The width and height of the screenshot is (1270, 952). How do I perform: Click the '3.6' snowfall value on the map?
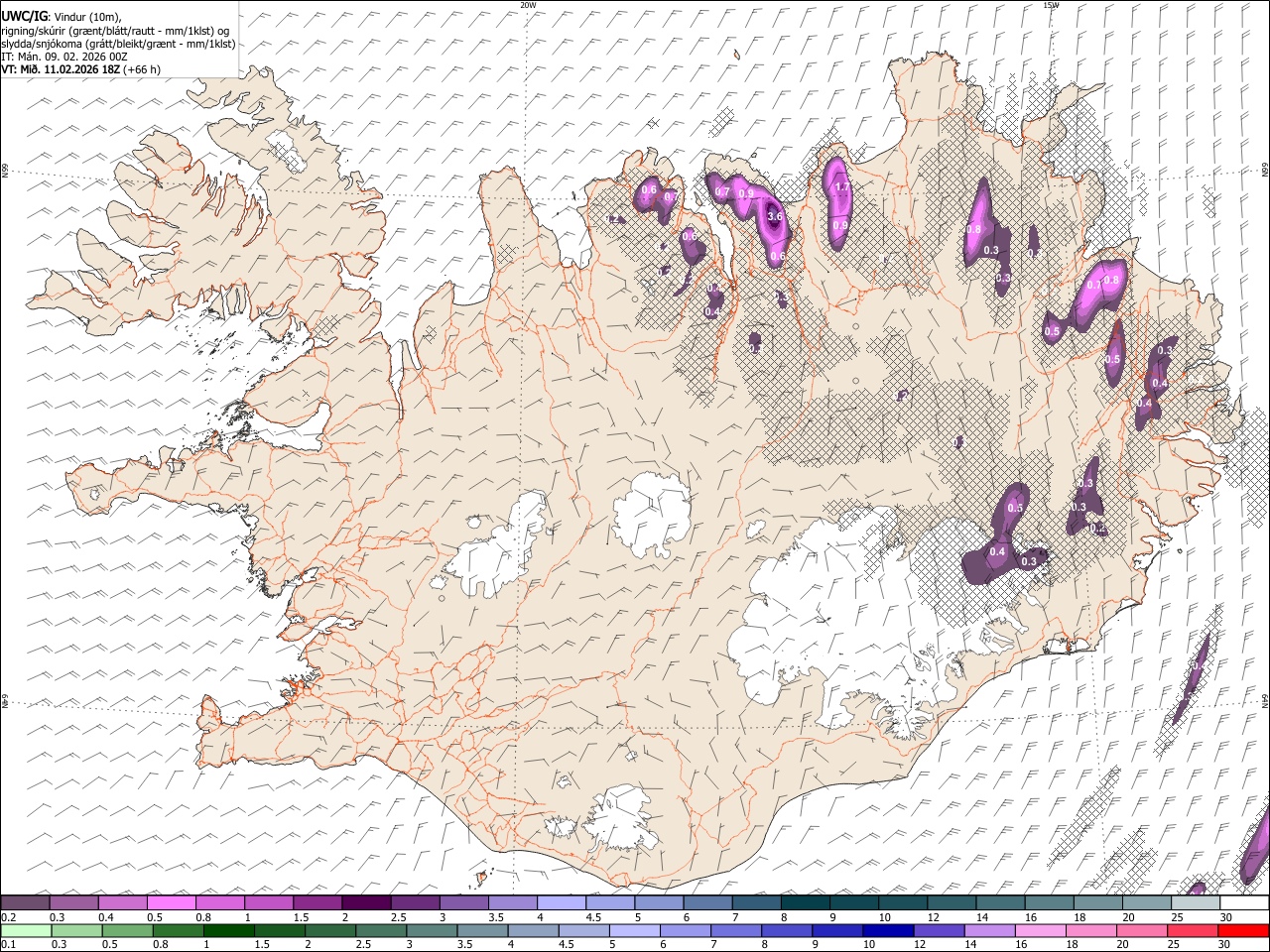(775, 217)
